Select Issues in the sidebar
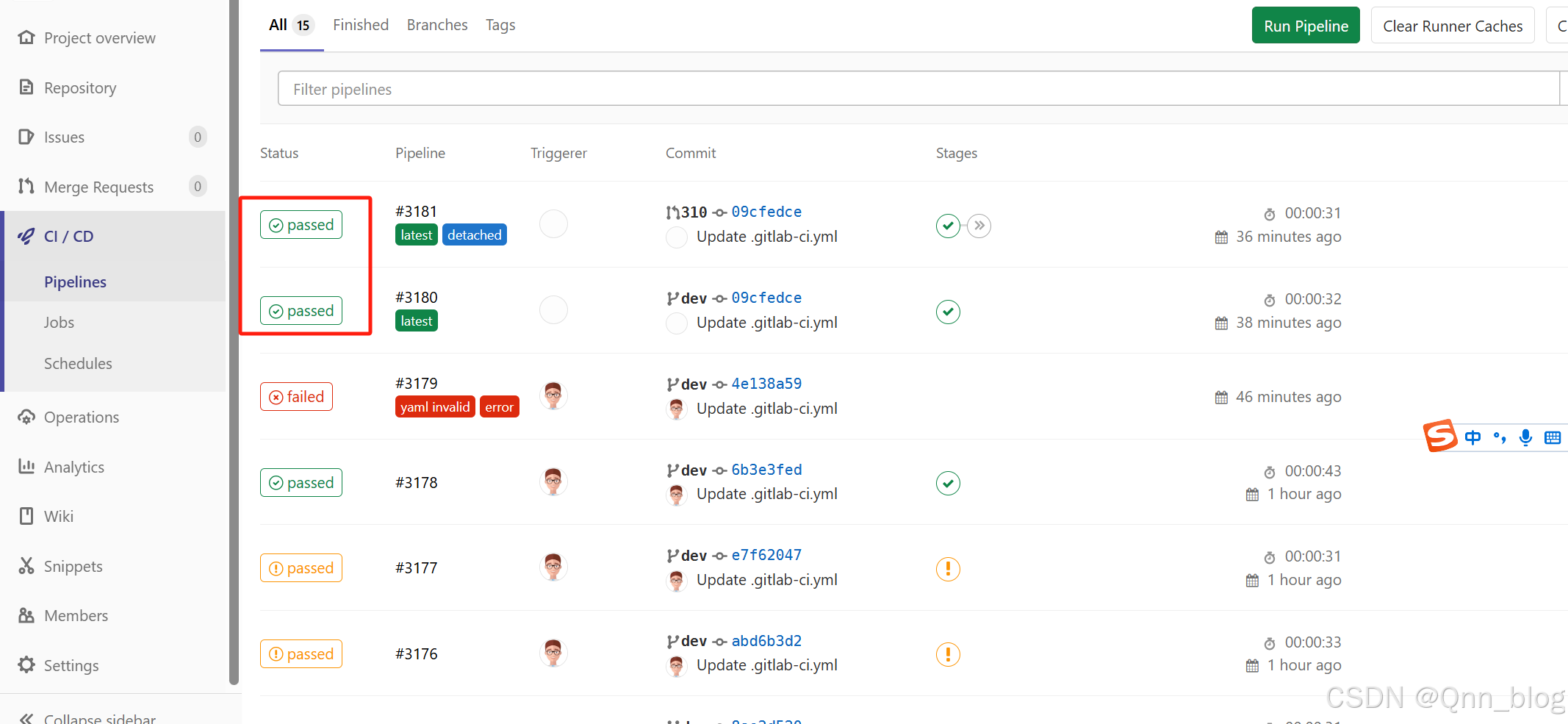The image size is (1568, 724). coord(65,137)
